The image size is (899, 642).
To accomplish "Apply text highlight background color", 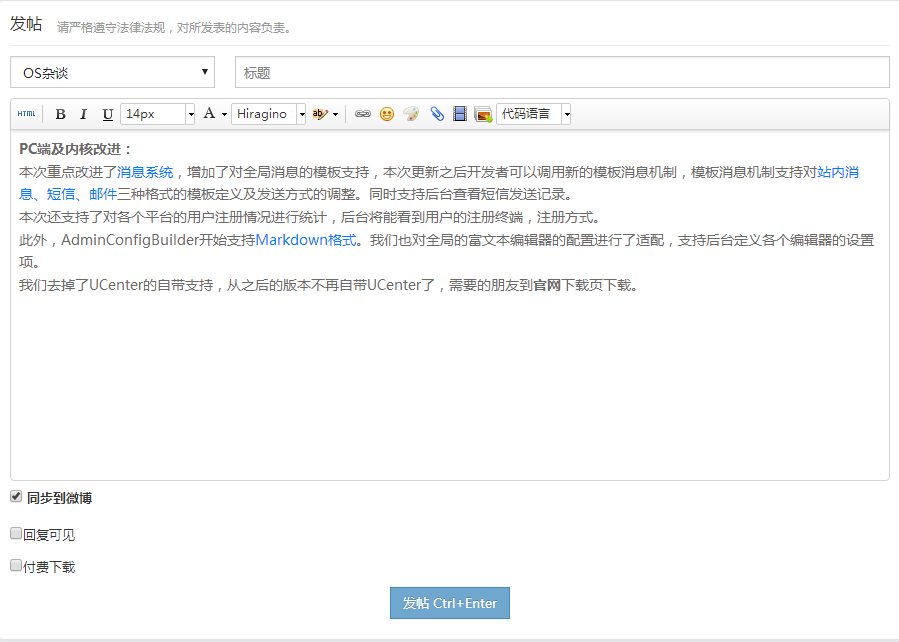I will [x=320, y=114].
